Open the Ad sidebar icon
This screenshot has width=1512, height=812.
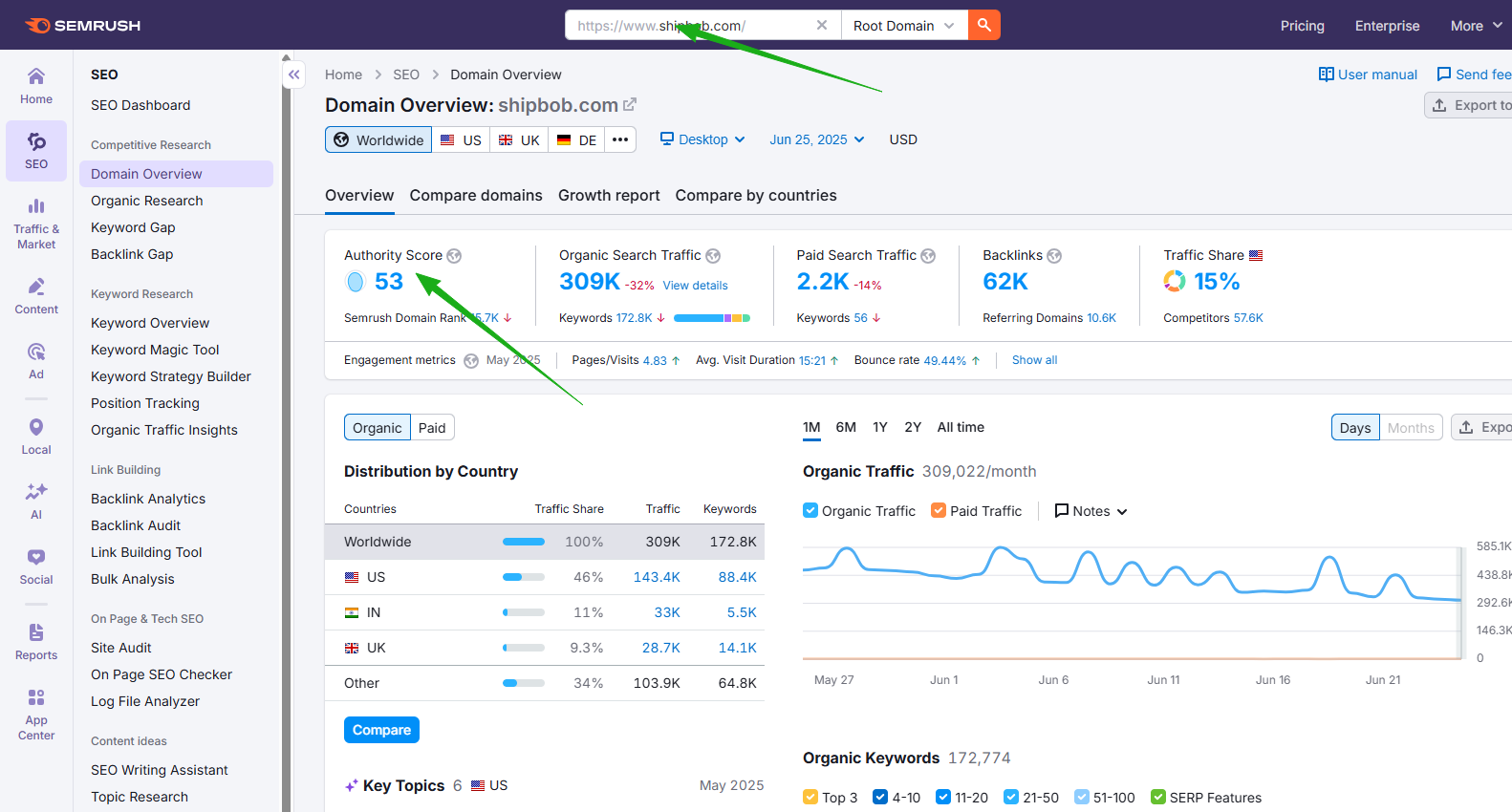[x=36, y=361]
